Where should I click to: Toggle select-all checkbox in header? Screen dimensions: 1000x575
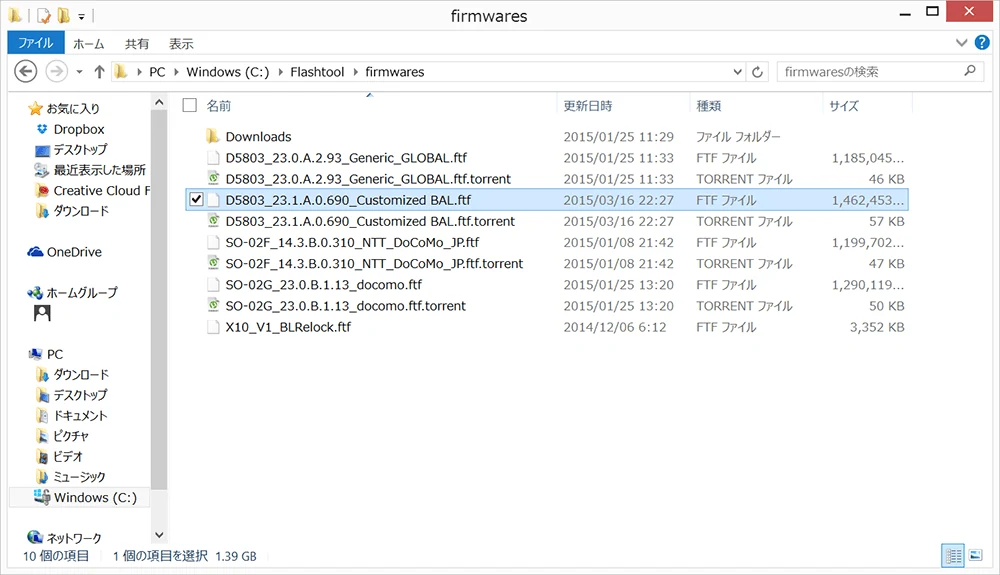189,105
